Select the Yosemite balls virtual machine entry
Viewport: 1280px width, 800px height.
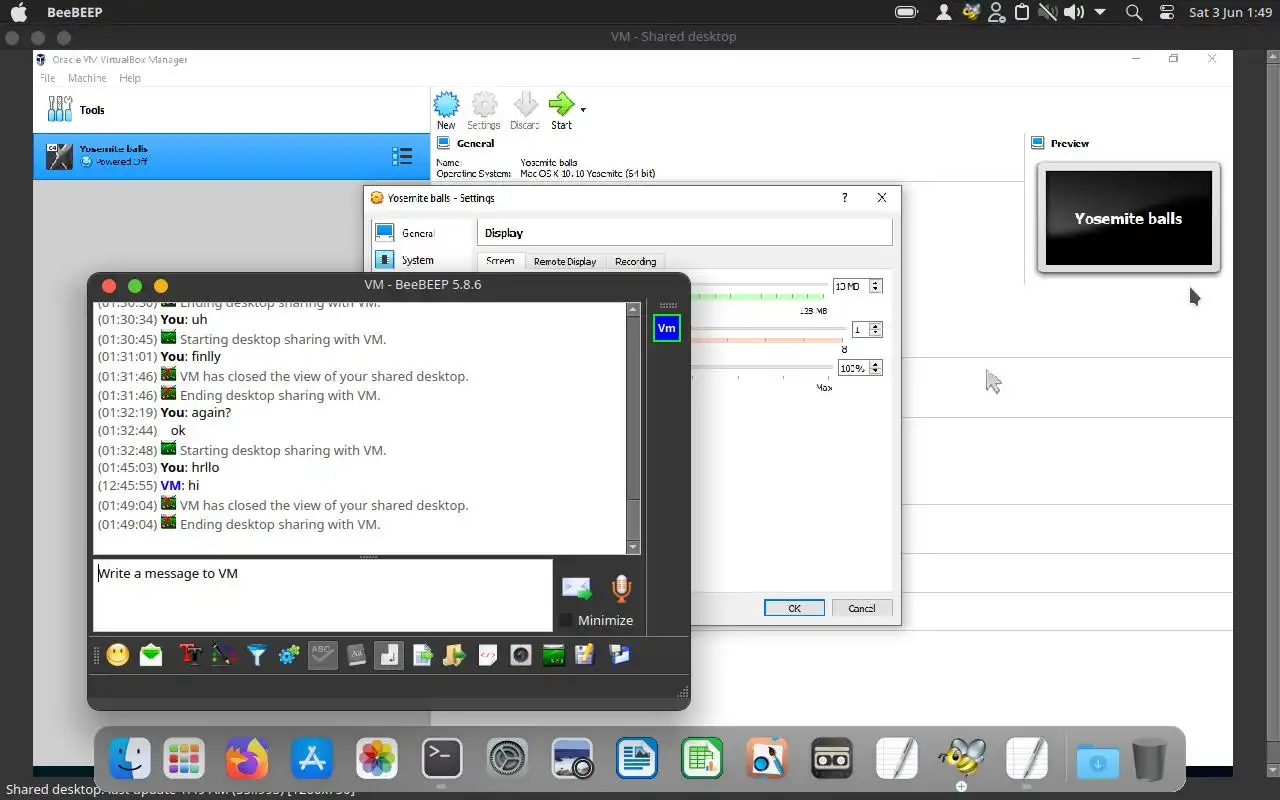232,156
